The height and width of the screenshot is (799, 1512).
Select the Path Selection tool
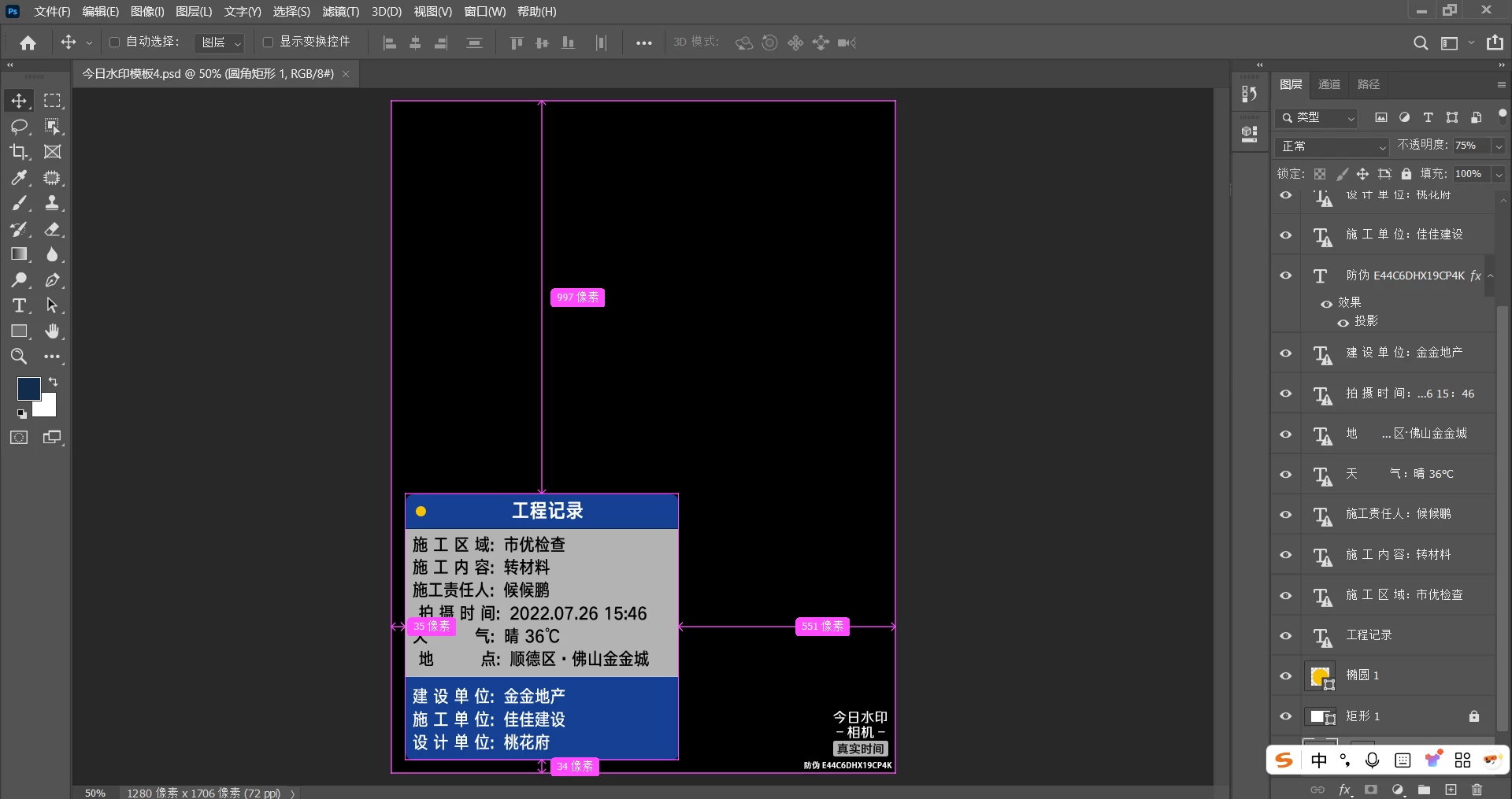[52, 305]
